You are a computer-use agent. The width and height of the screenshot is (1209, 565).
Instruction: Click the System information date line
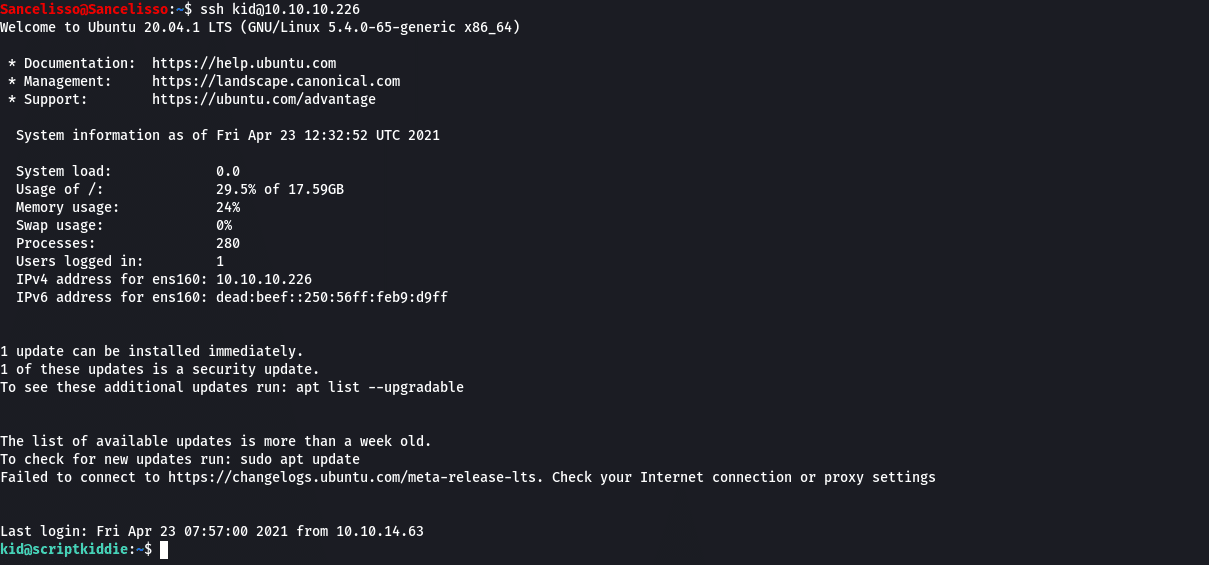tap(228, 135)
